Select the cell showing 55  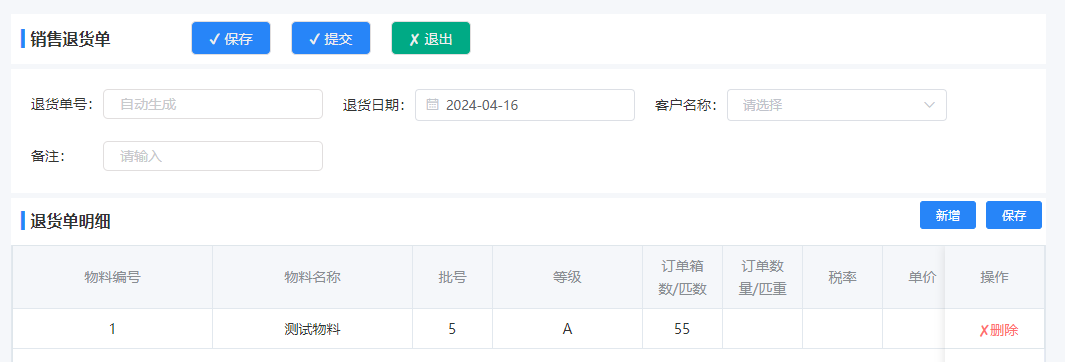click(683, 329)
